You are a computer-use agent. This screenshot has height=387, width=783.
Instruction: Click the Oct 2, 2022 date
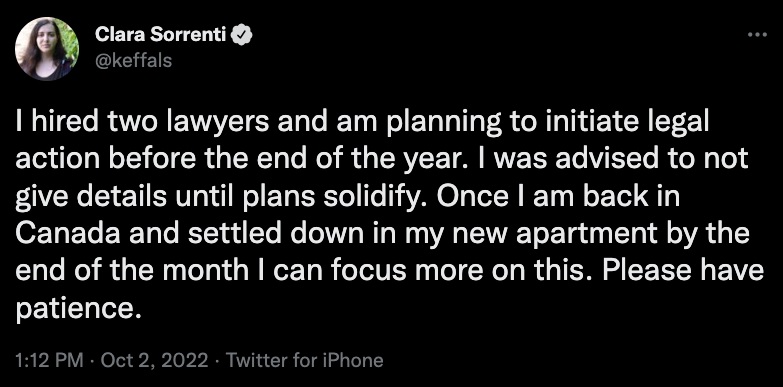[154, 360]
